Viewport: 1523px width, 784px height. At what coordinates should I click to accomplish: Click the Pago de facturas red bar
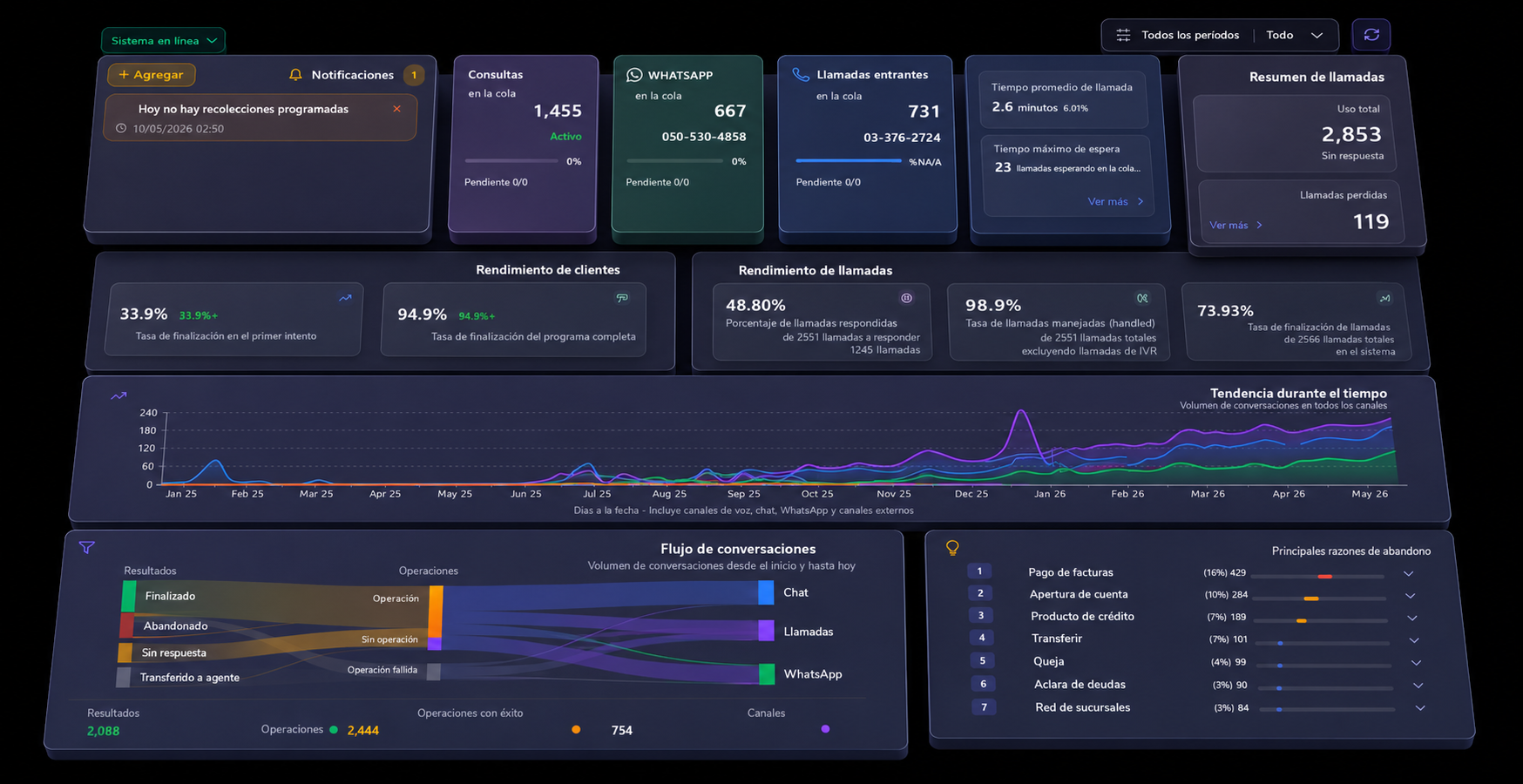1325,577
